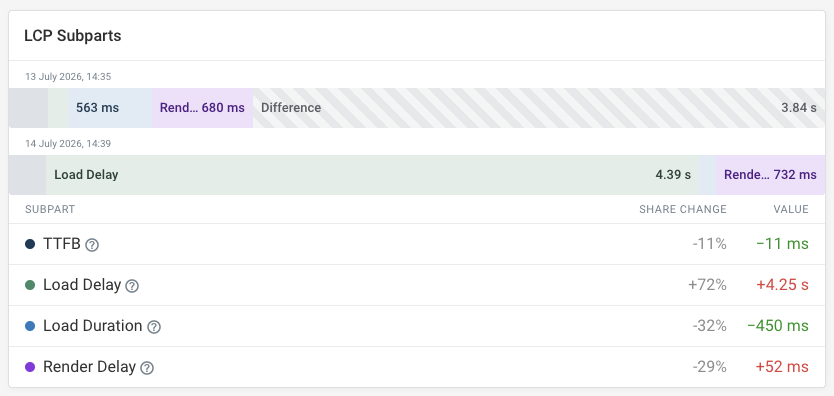Click the Load Delay row label in table
Screen dimensions: 834x396
pos(82,285)
